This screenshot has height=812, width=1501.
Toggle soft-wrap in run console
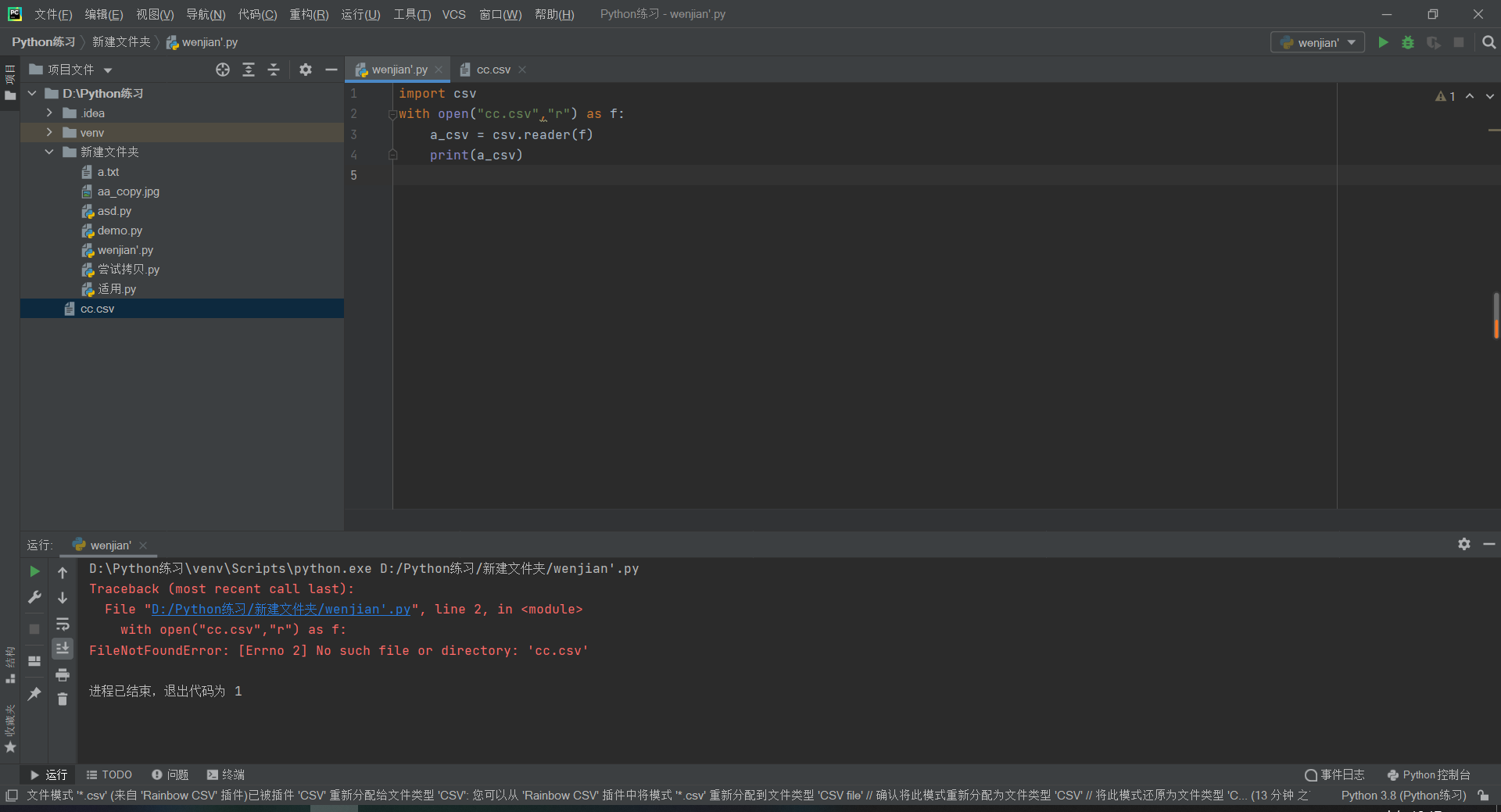63,624
